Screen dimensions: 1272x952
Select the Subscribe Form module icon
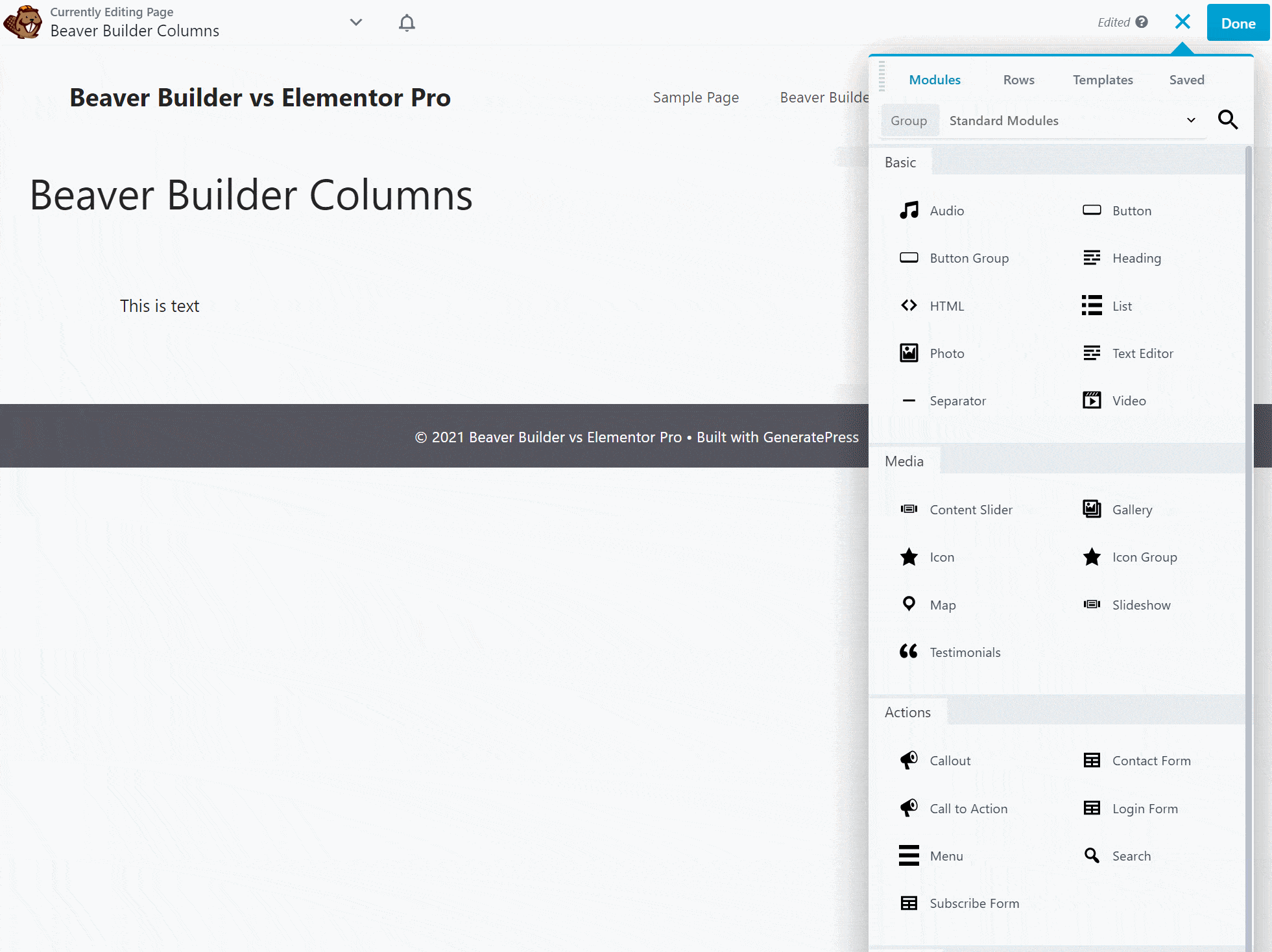click(909, 903)
